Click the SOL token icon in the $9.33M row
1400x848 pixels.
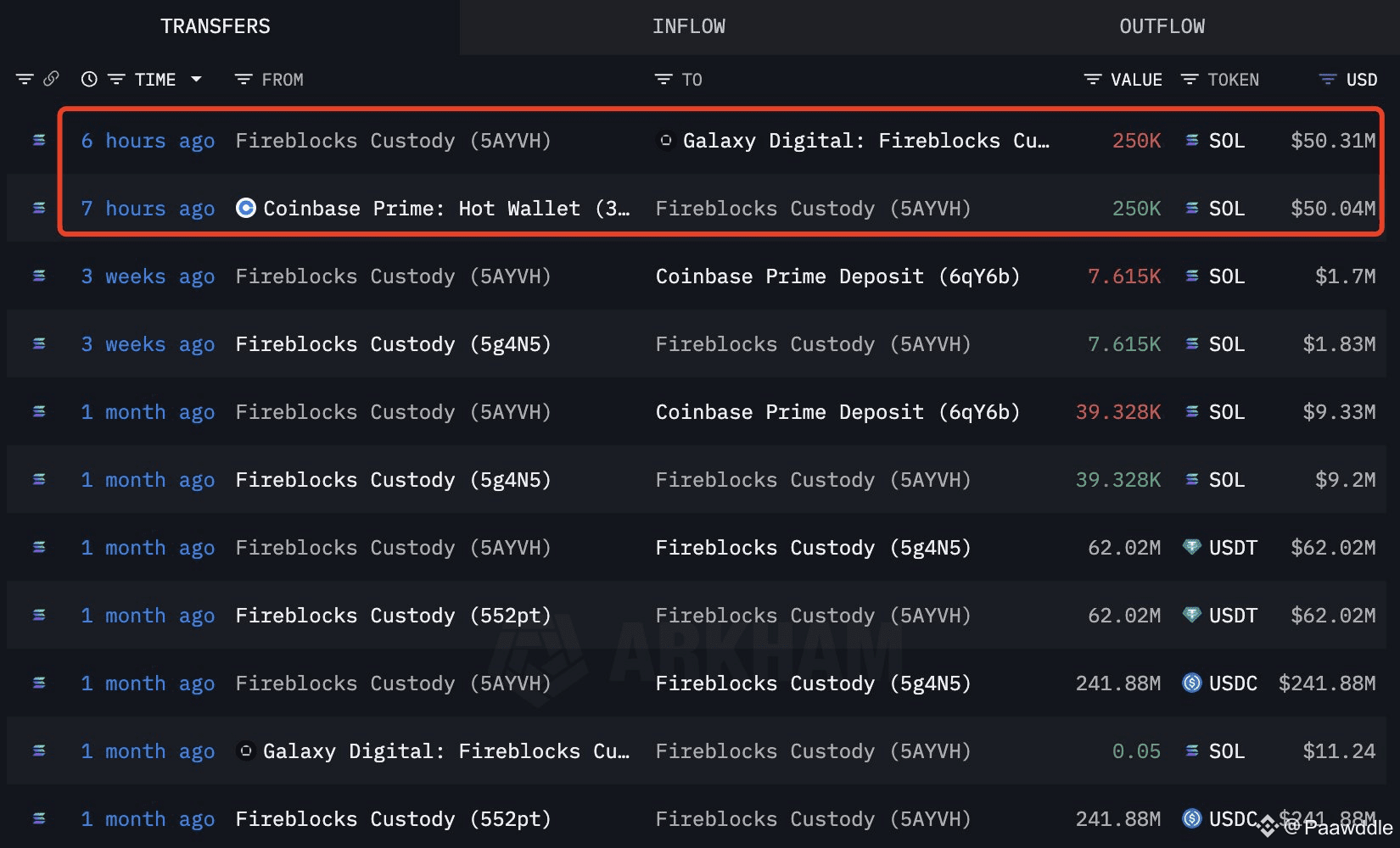tap(1192, 411)
